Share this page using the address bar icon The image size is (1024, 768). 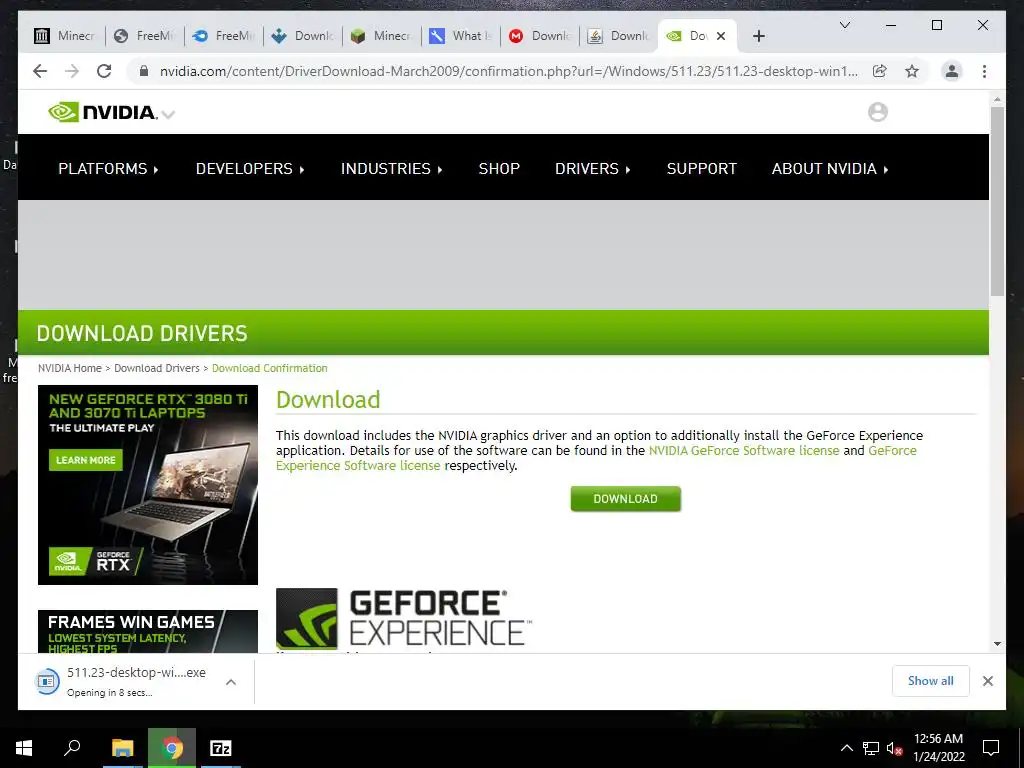coord(880,71)
